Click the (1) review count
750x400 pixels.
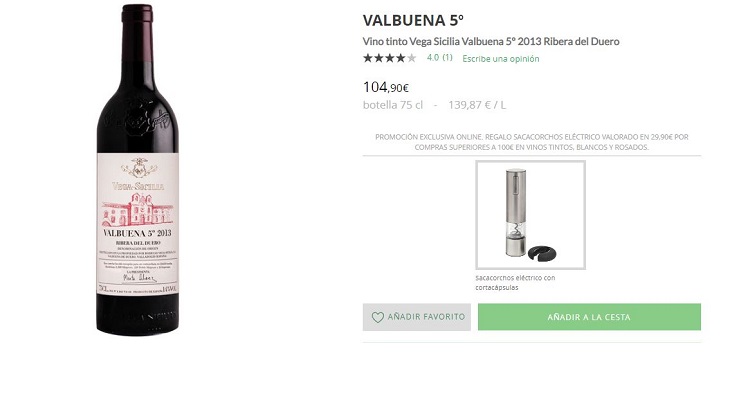click(x=447, y=58)
